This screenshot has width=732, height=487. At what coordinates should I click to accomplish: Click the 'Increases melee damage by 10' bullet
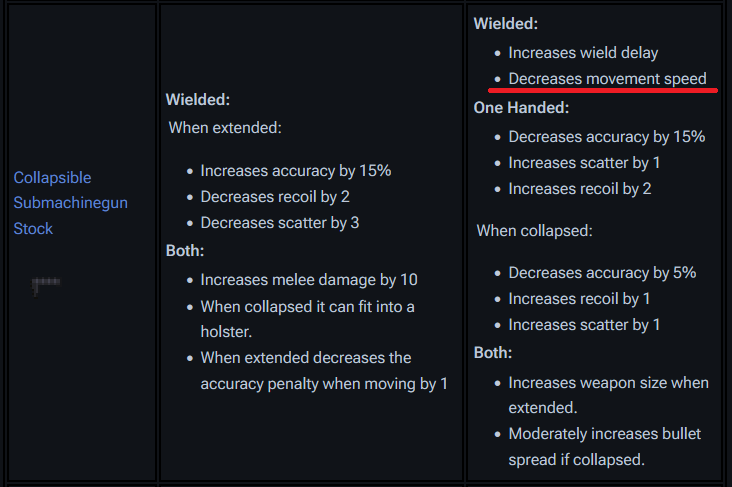pyautogui.click(x=309, y=279)
